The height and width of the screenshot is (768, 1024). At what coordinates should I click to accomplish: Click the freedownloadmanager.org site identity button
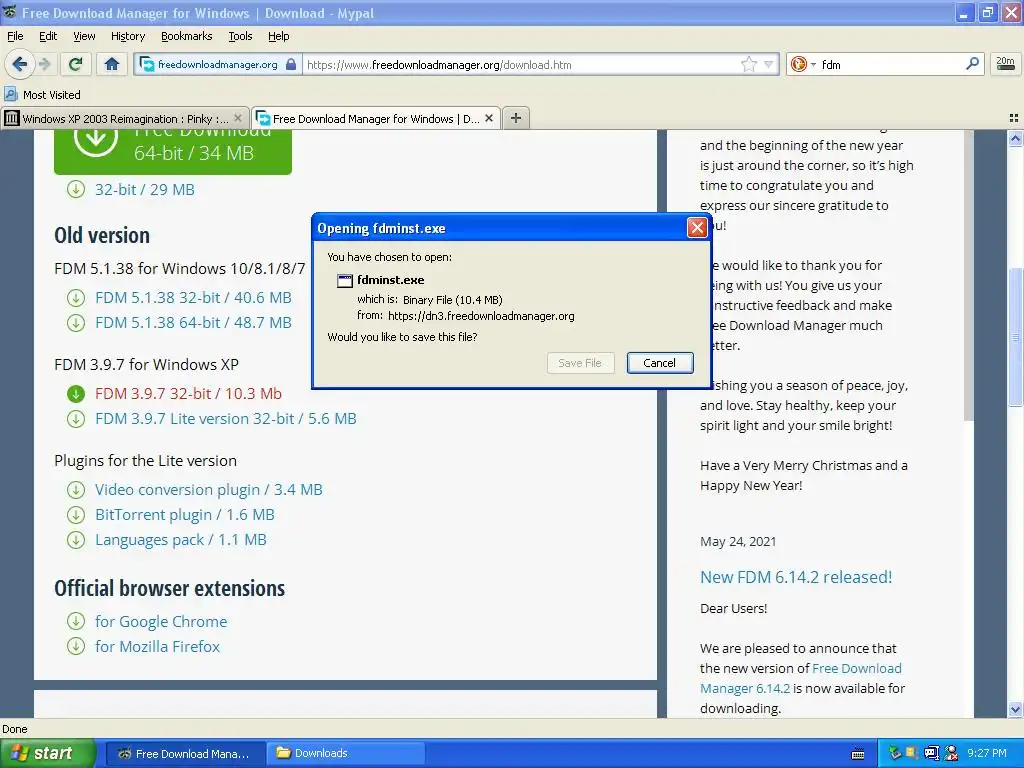[x=217, y=64]
